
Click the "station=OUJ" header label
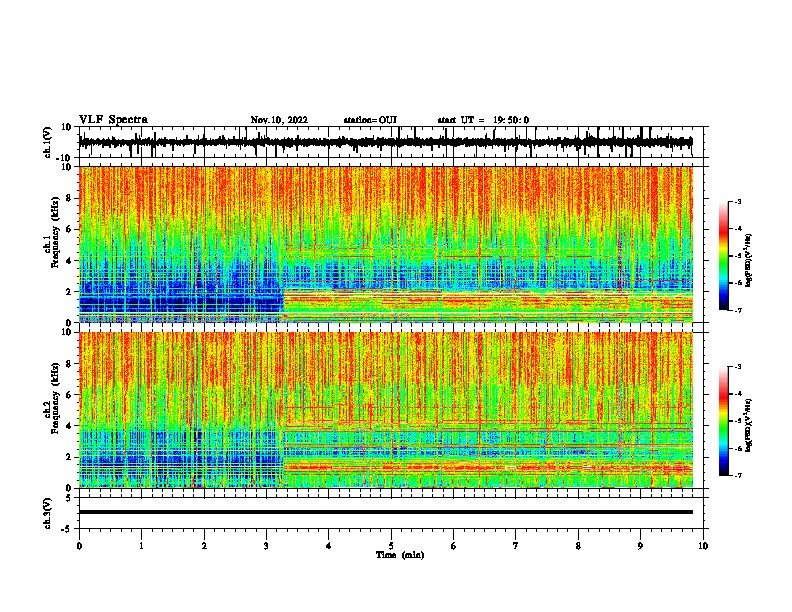click(370, 120)
